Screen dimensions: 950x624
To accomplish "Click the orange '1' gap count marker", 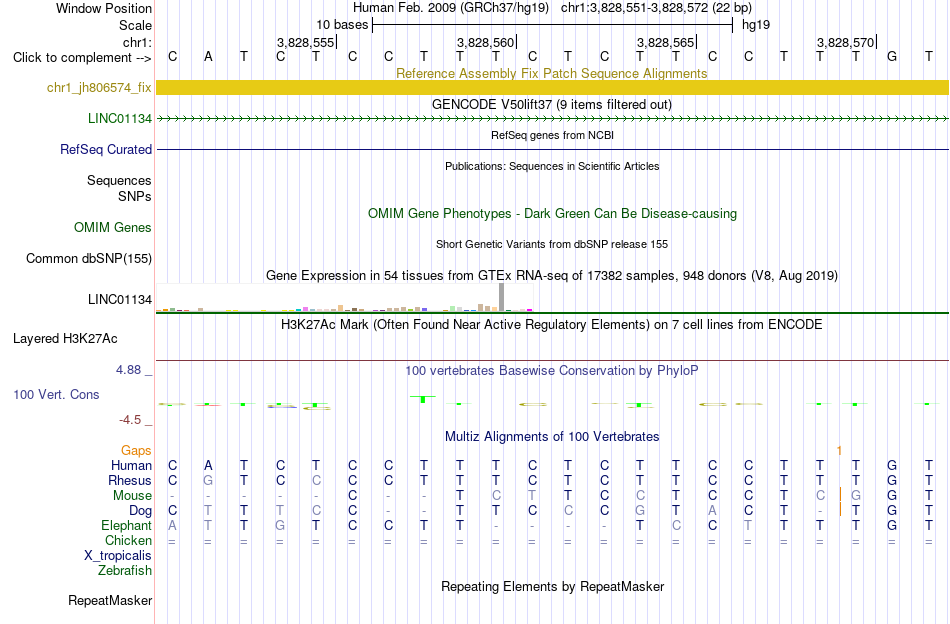I will tap(839, 450).
